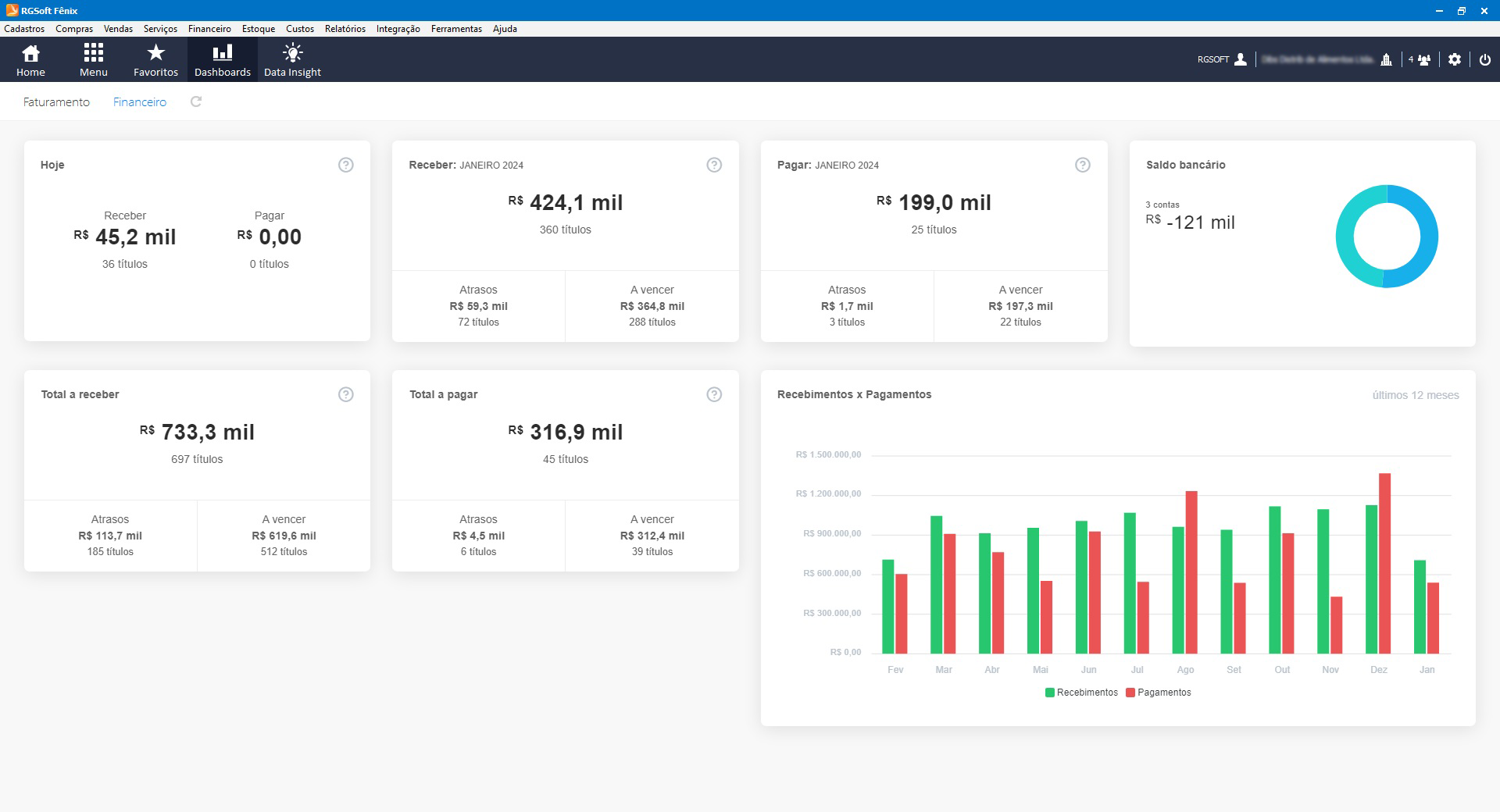Open the Ferramentas menu
This screenshot has width=1500, height=812.
(x=456, y=29)
